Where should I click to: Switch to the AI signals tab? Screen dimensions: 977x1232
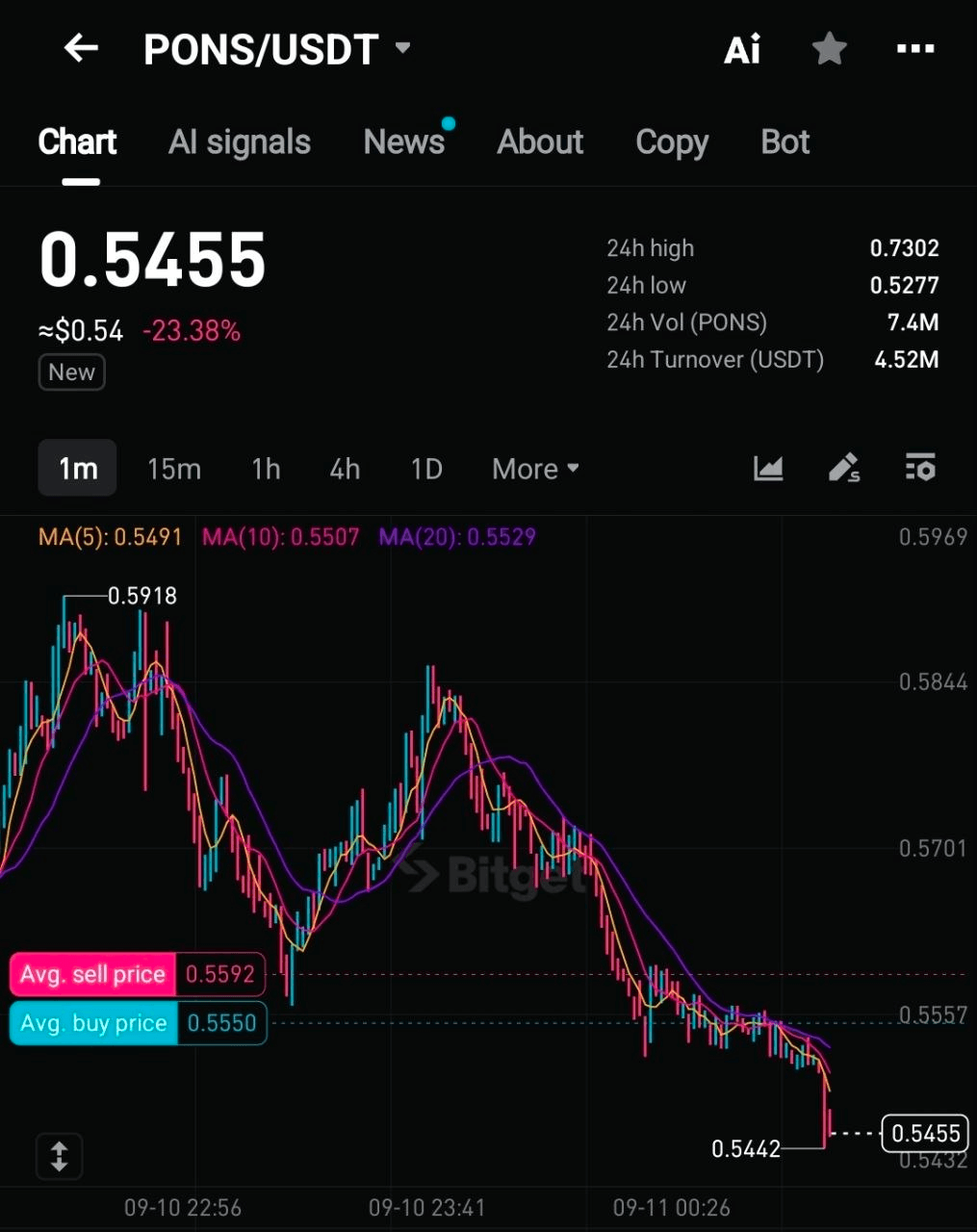point(240,142)
